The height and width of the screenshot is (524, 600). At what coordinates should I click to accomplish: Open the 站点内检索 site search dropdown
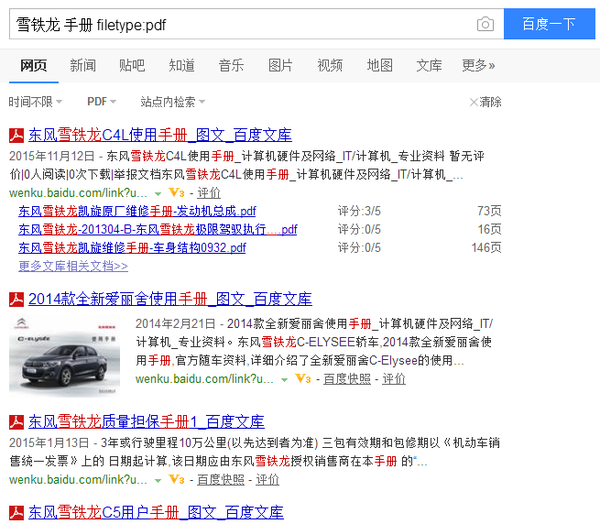coord(173,102)
